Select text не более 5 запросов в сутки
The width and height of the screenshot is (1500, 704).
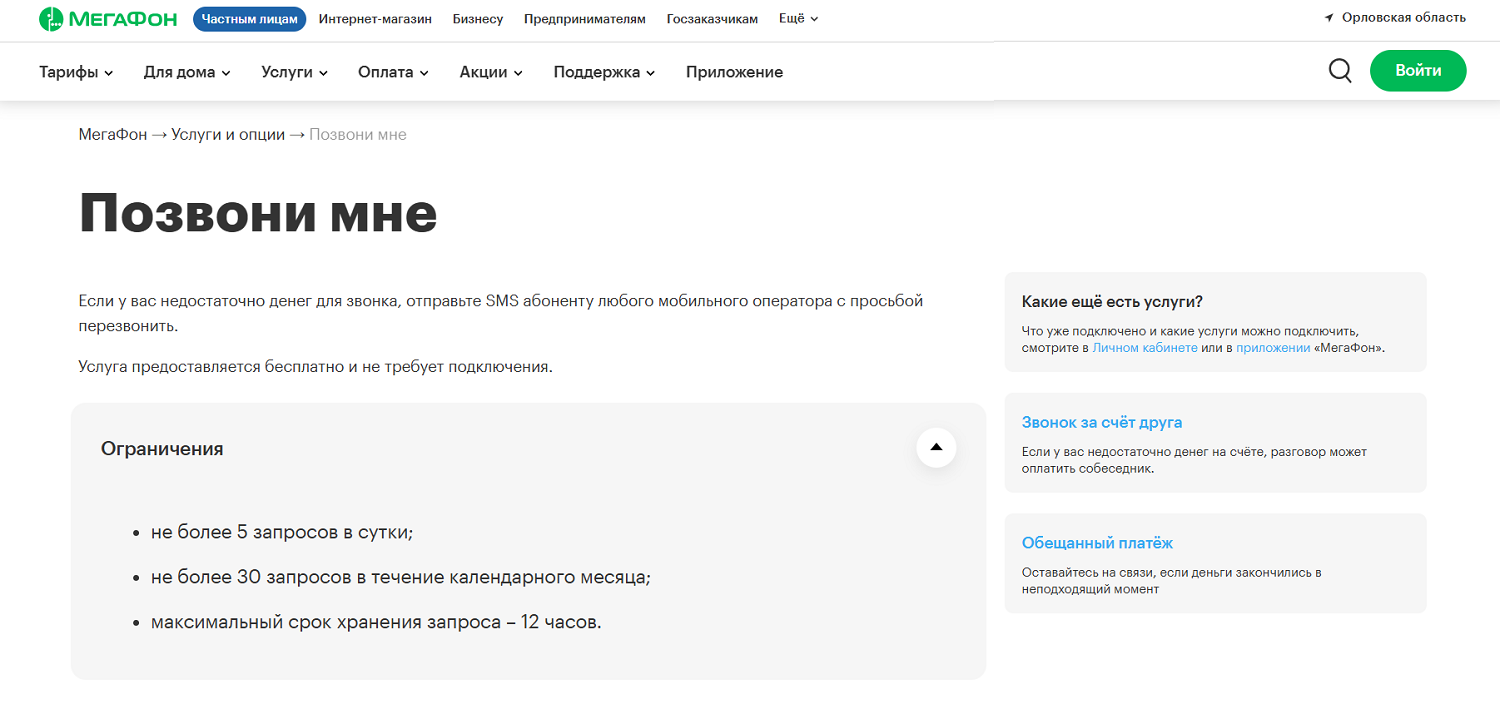282,533
